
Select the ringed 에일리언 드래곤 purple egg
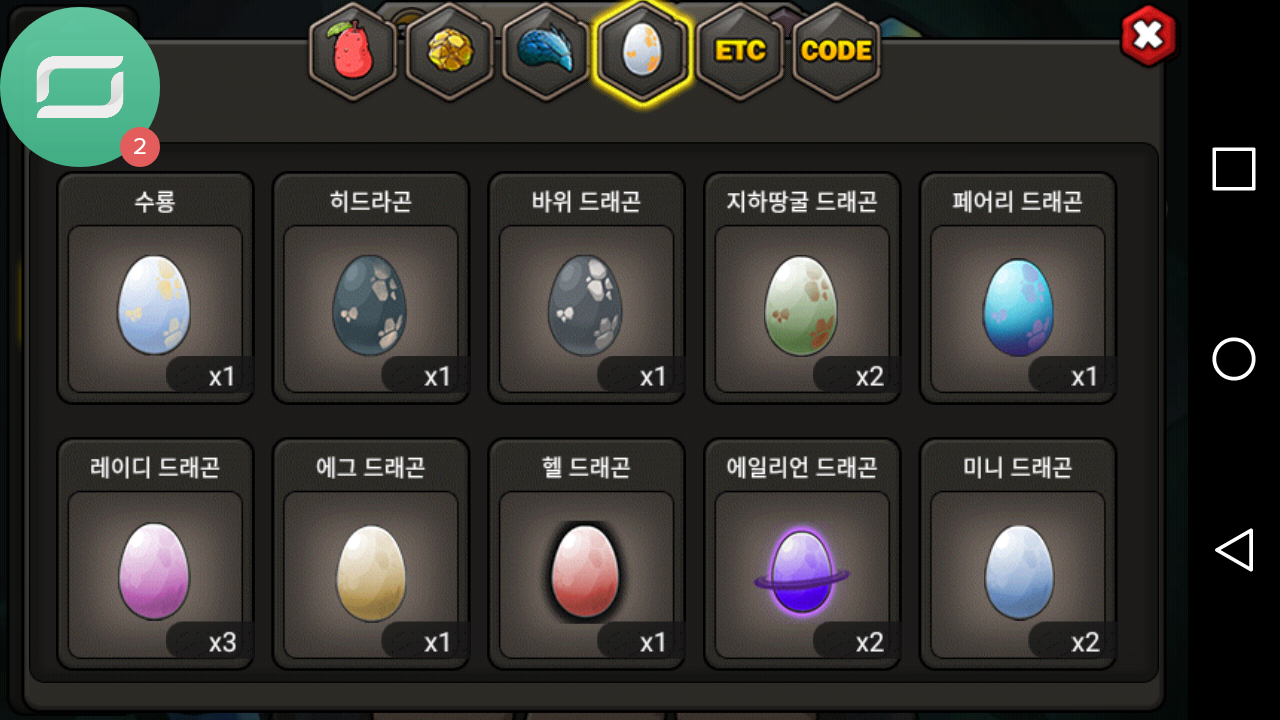(802, 554)
